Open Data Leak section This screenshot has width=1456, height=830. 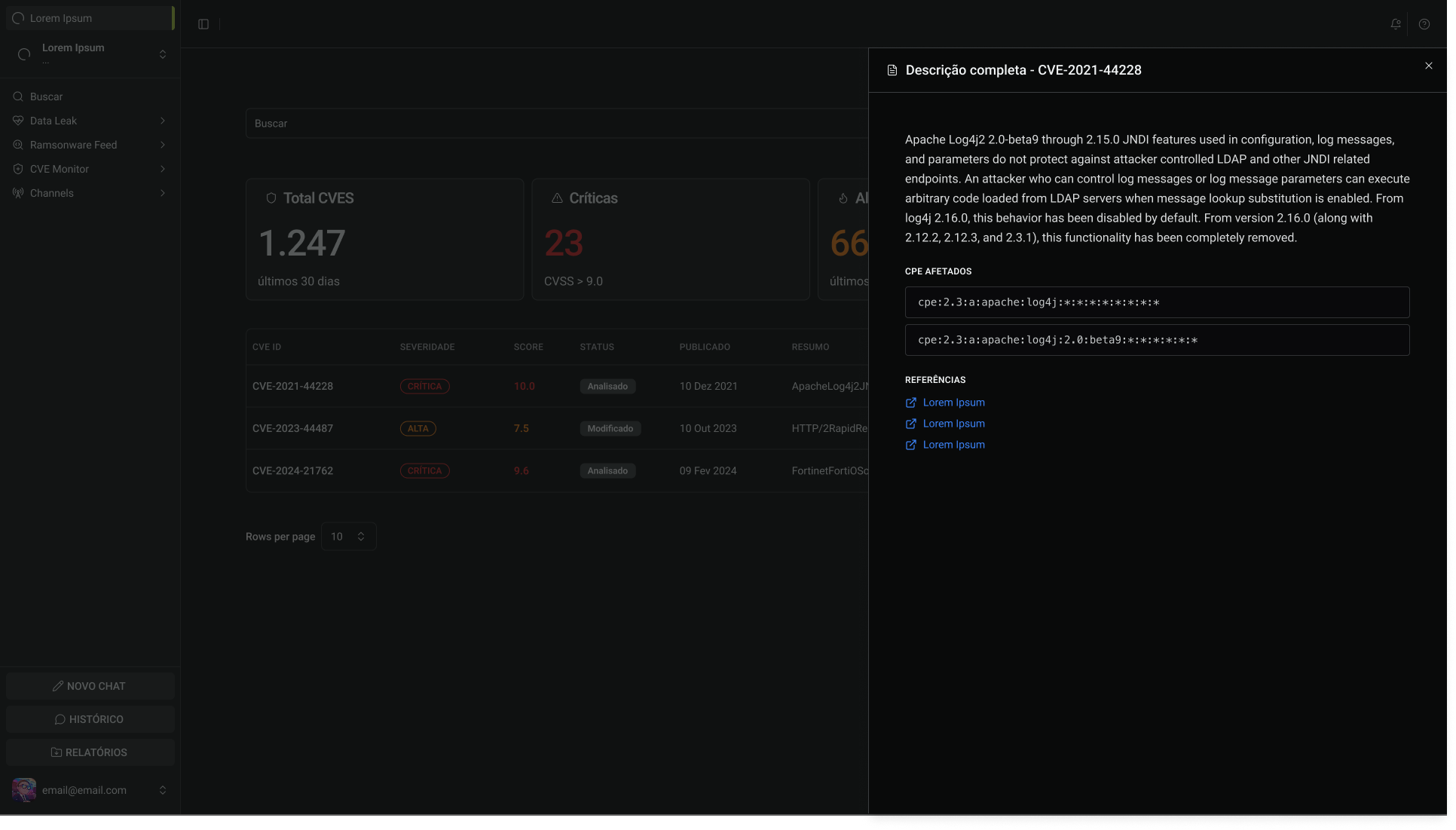pos(90,121)
